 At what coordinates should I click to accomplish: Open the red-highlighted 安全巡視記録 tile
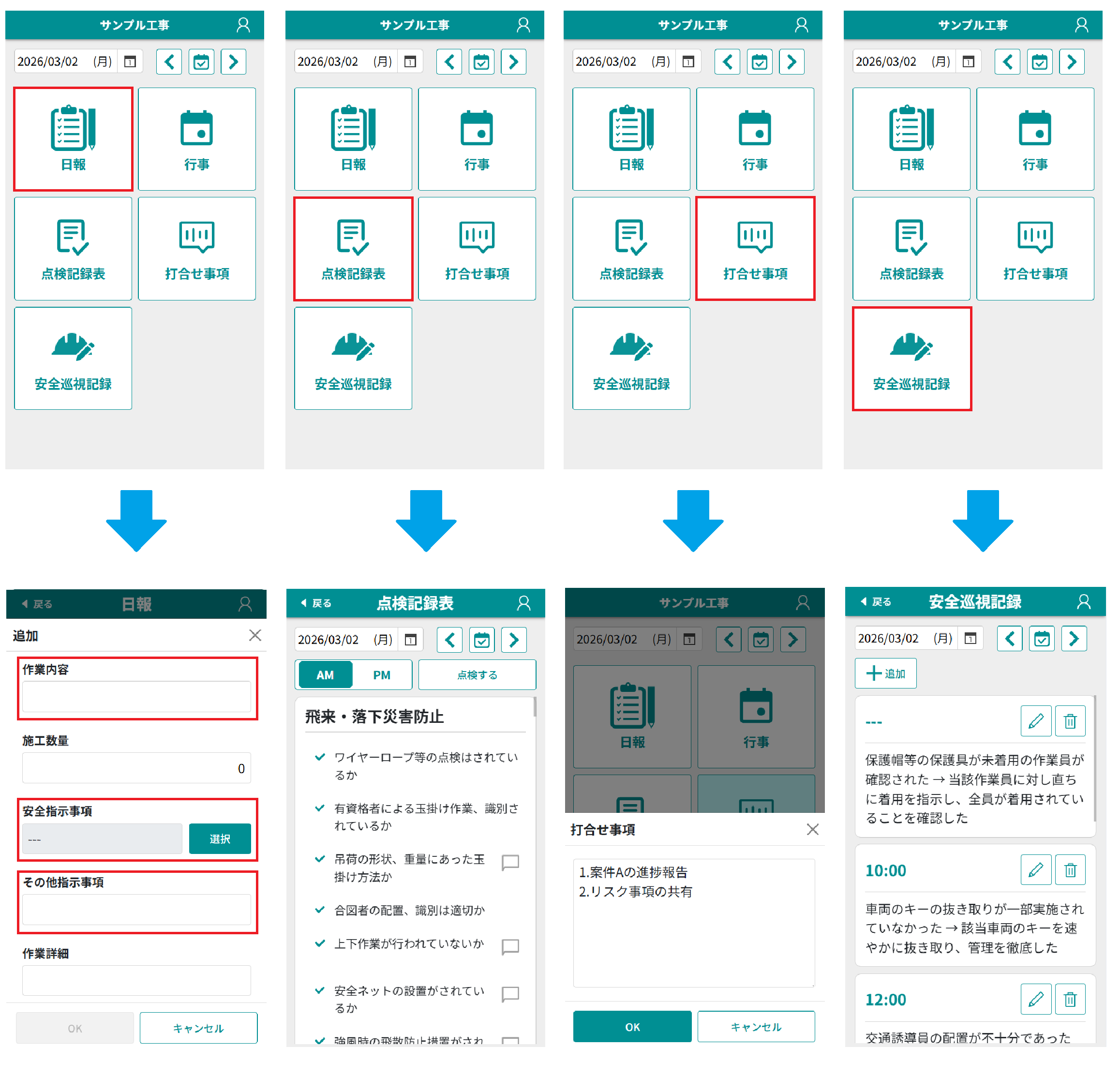pyautogui.click(x=911, y=359)
